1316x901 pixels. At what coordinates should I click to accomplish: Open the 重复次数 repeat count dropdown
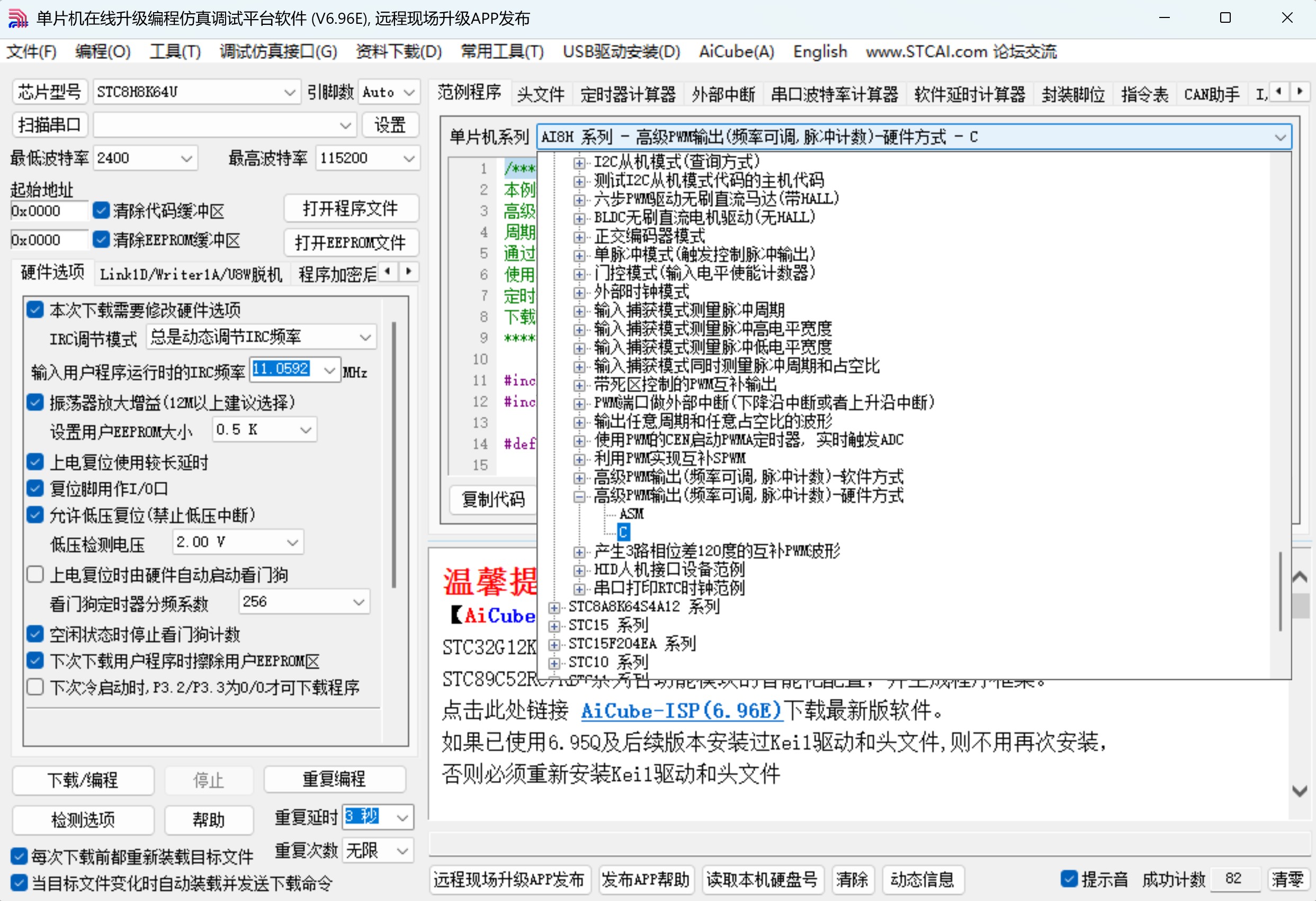pos(402,851)
